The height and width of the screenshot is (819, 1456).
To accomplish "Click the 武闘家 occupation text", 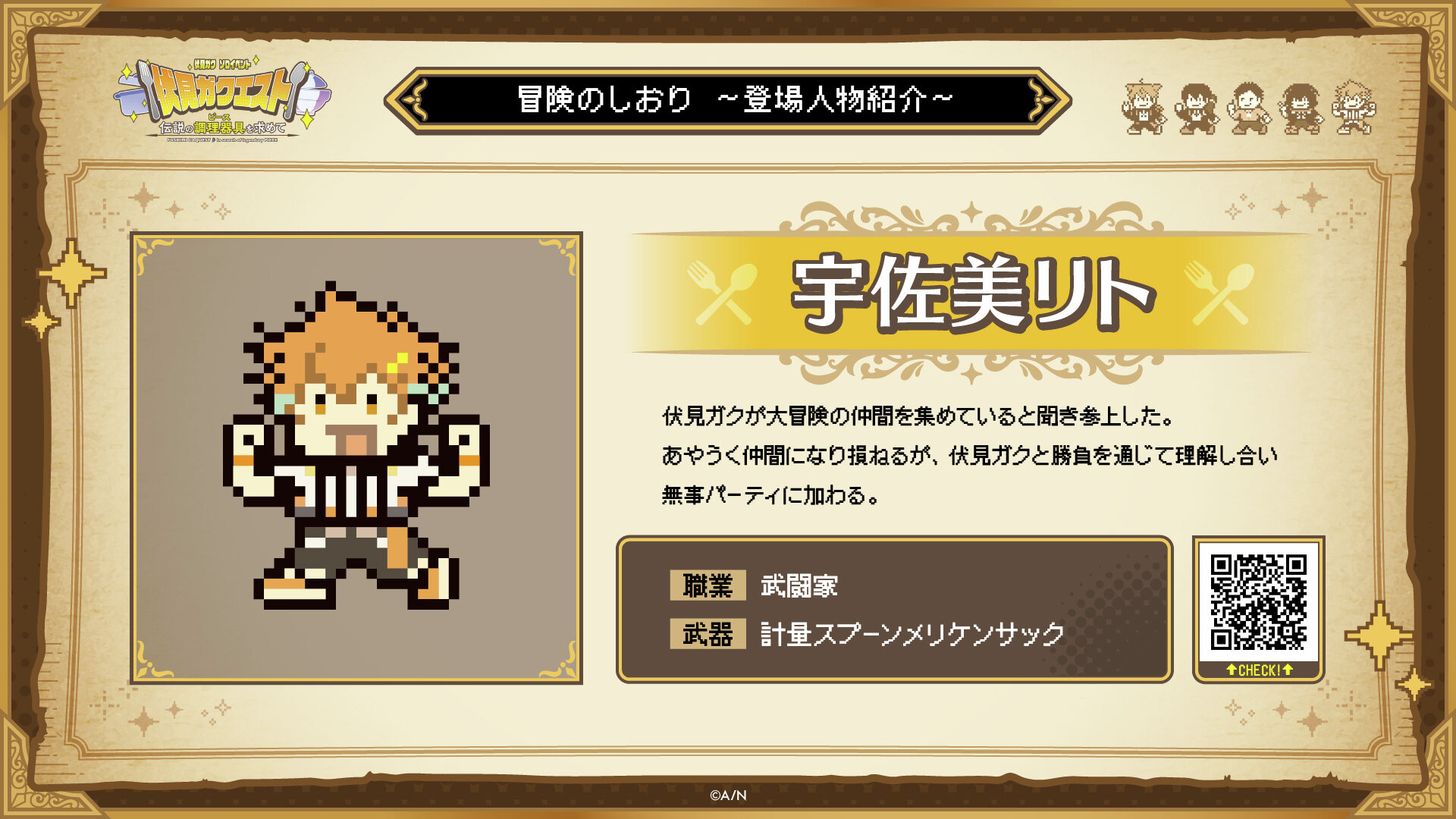I will (x=799, y=585).
